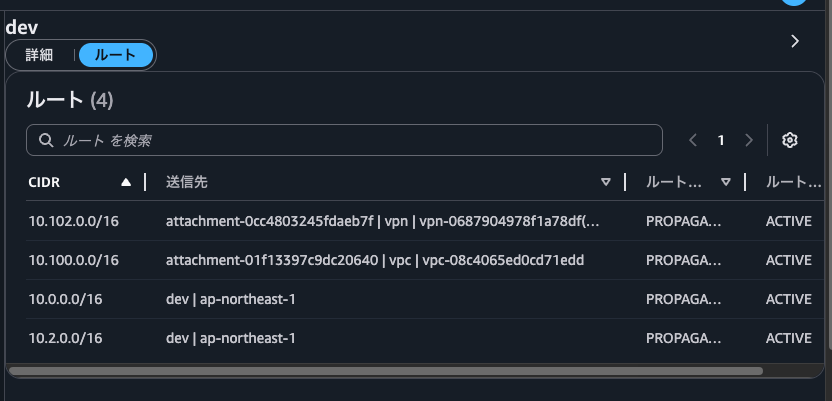Click the search magnifier icon
Image resolution: width=832 pixels, height=401 pixels.
(x=45, y=140)
